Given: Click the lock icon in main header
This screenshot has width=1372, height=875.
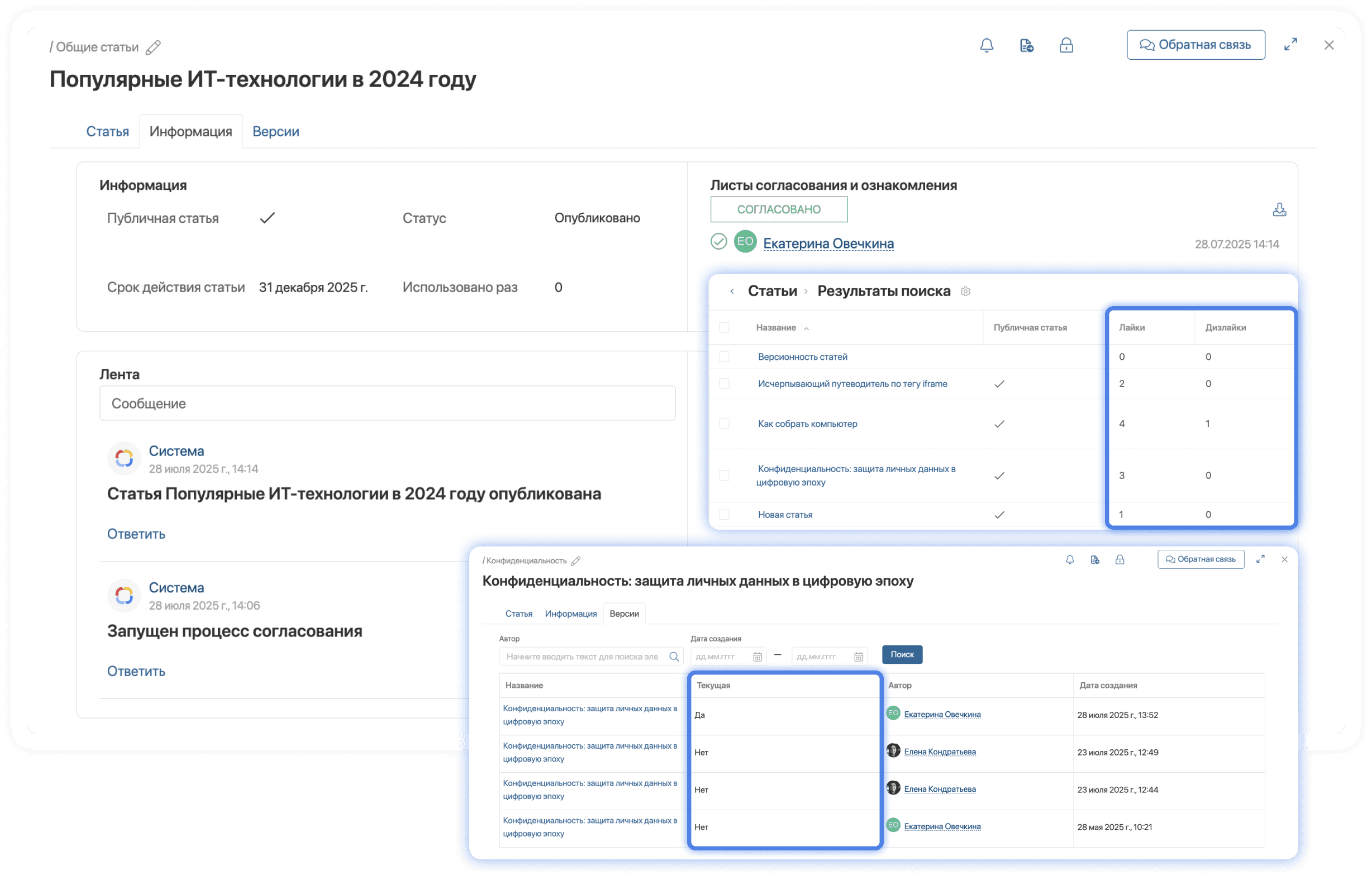Looking at the screenshot, I should (x=1066, y=45).
